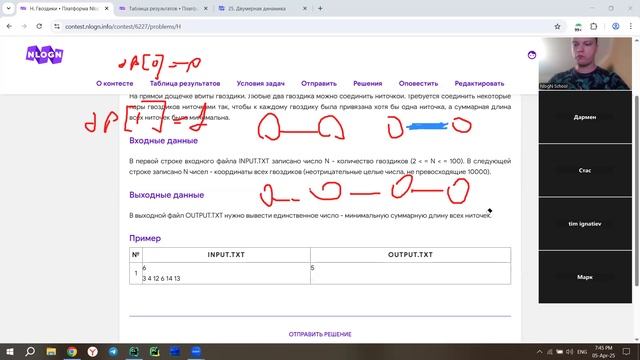Click the sample input '3 4 12 6 14 13'
The image size is (640, 360).
tap(161, 278)
